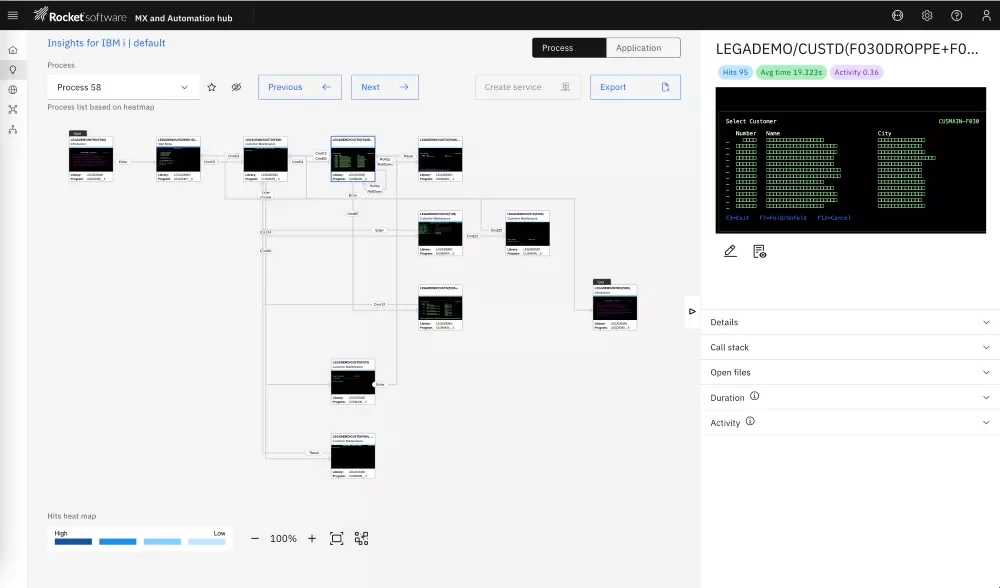This screenshot has height=588, width=1000.
Task: Toggle the eye visibility icon beside process dropdown
Action: (237, 87)
